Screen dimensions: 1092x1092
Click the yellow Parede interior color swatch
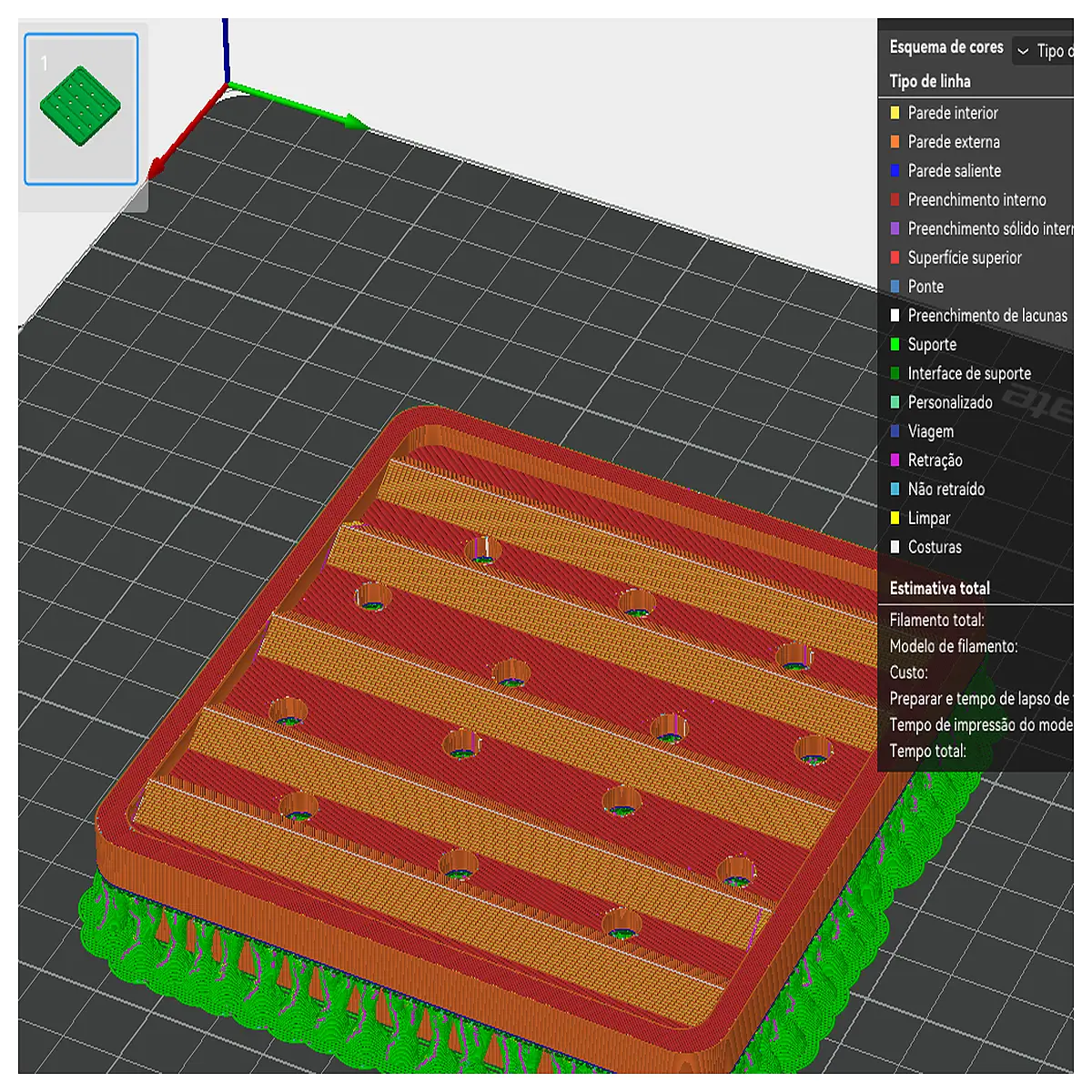tap(895, 113)
